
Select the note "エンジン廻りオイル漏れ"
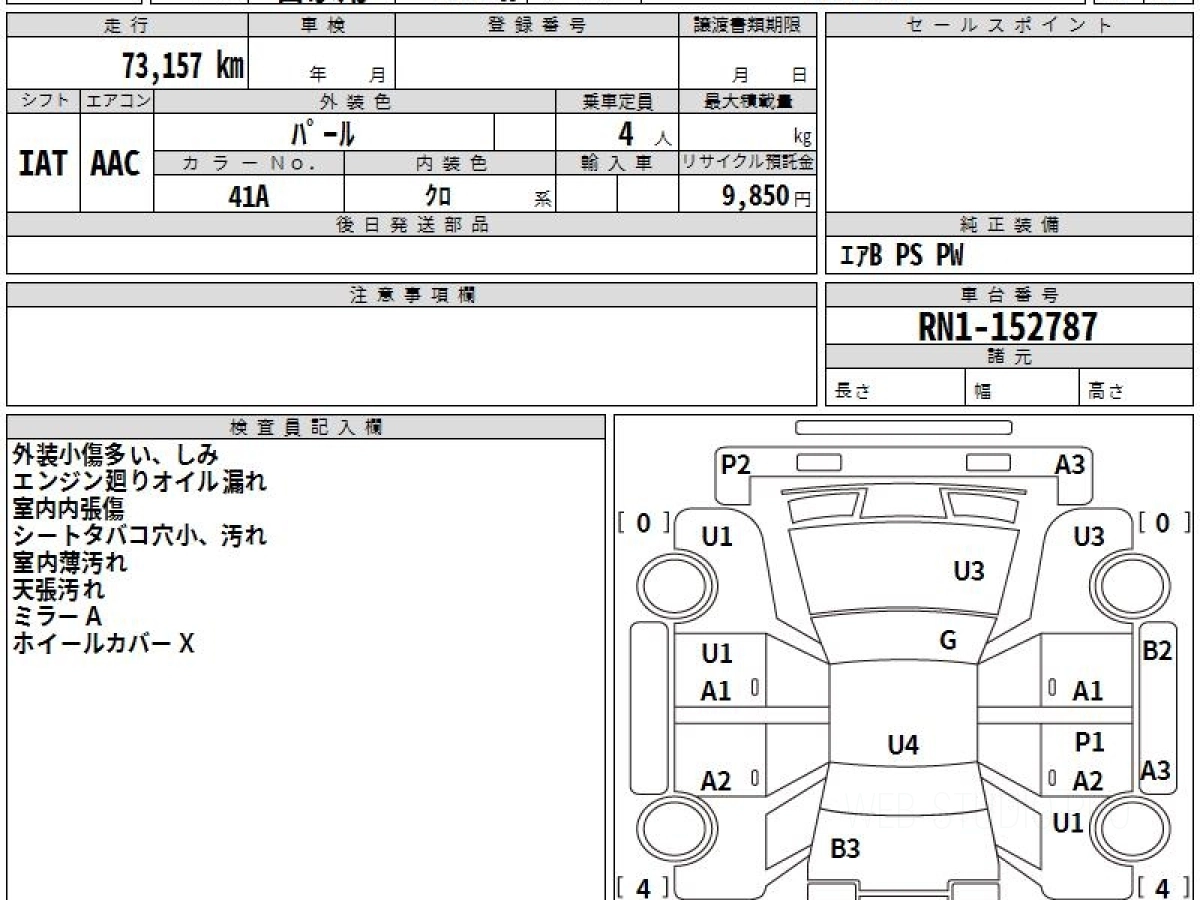140,482
